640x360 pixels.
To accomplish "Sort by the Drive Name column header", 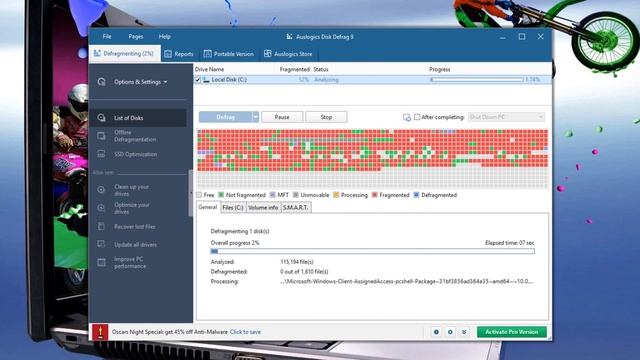I will pyautogui.click(x=209, y=69).
